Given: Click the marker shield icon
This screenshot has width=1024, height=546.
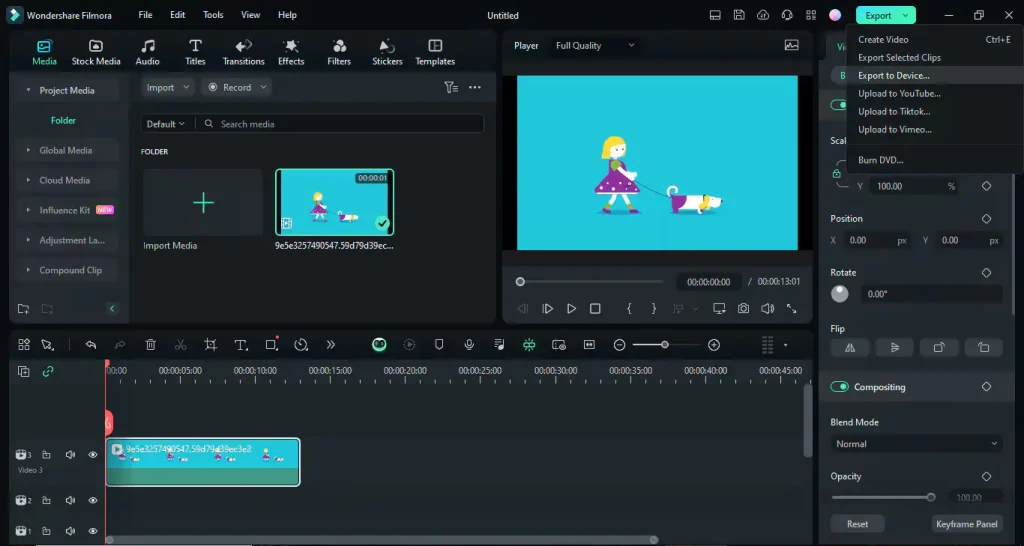Looking at the screenshot, I should click(x=439, y=345).
